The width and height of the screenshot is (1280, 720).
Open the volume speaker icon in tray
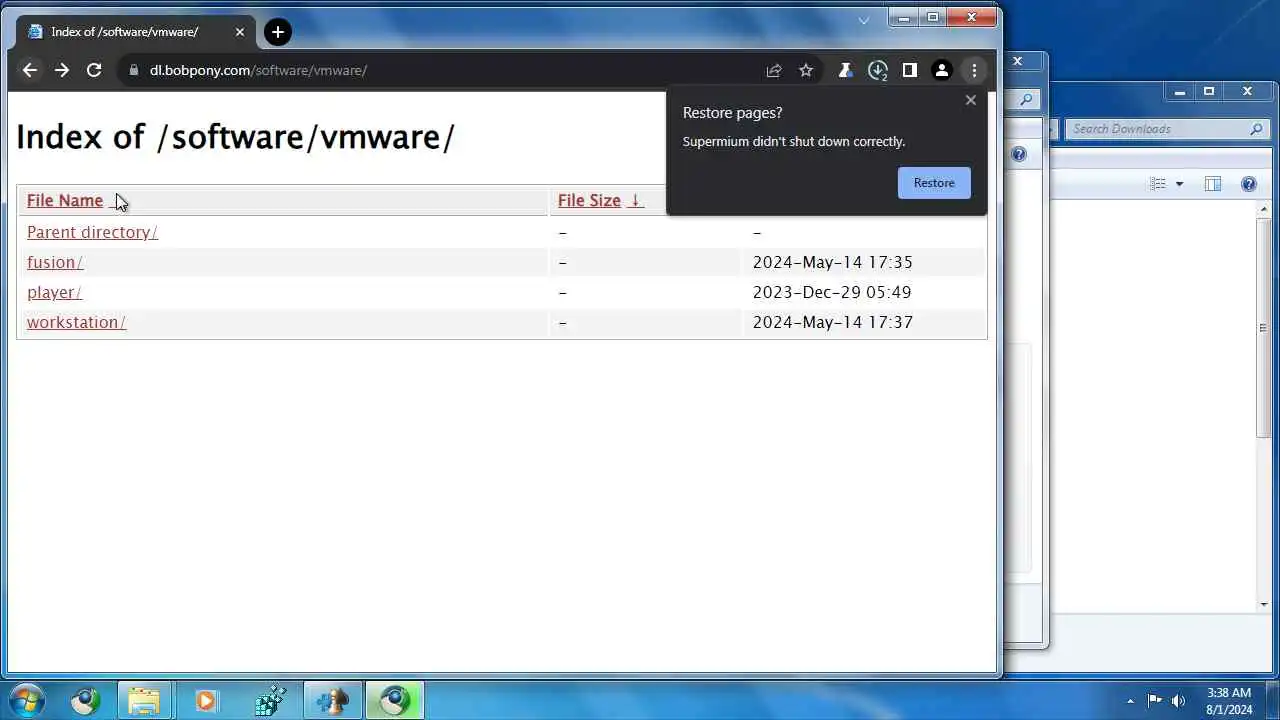click(1178, 701)
